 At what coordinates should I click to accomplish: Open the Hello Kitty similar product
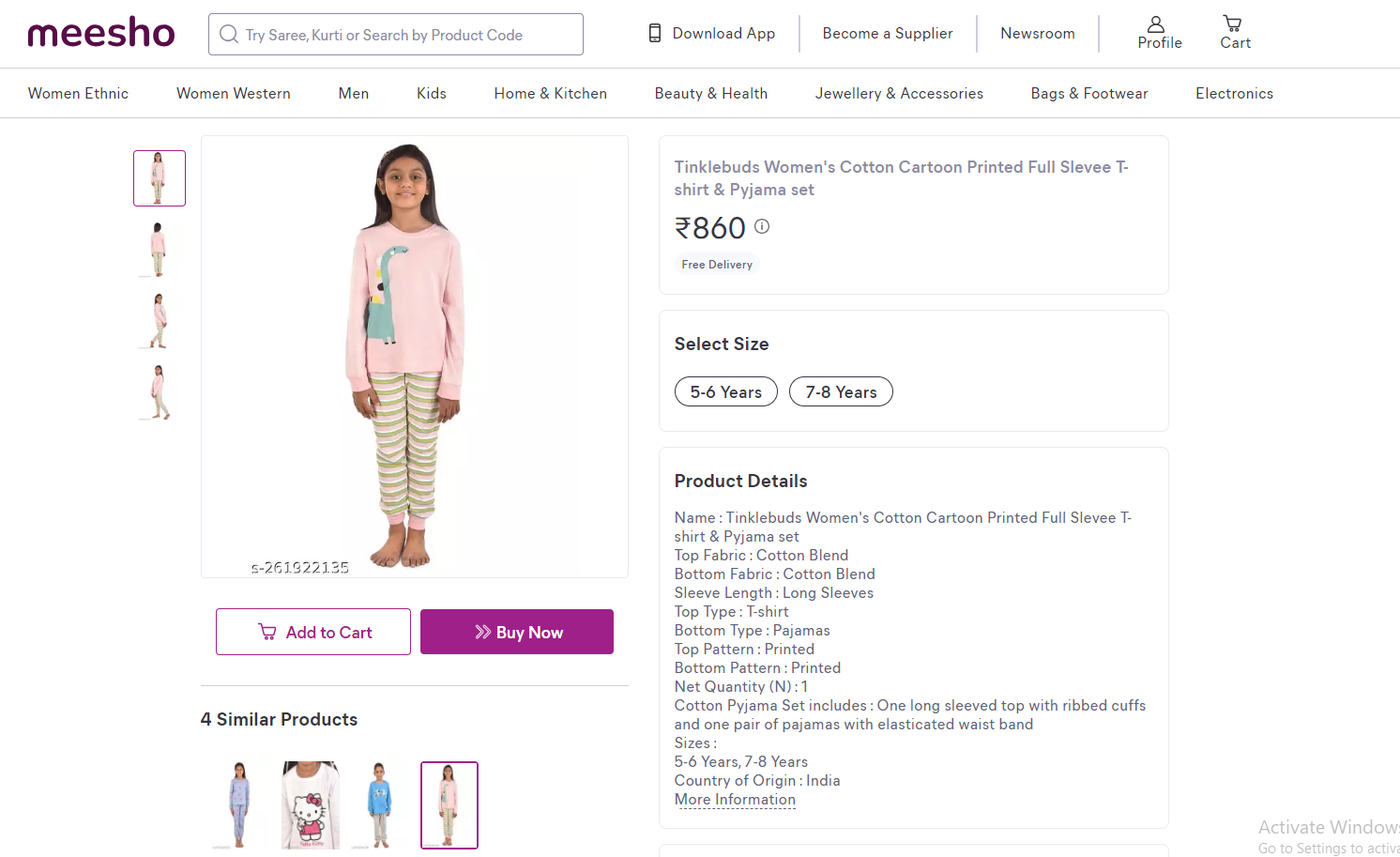311,805
